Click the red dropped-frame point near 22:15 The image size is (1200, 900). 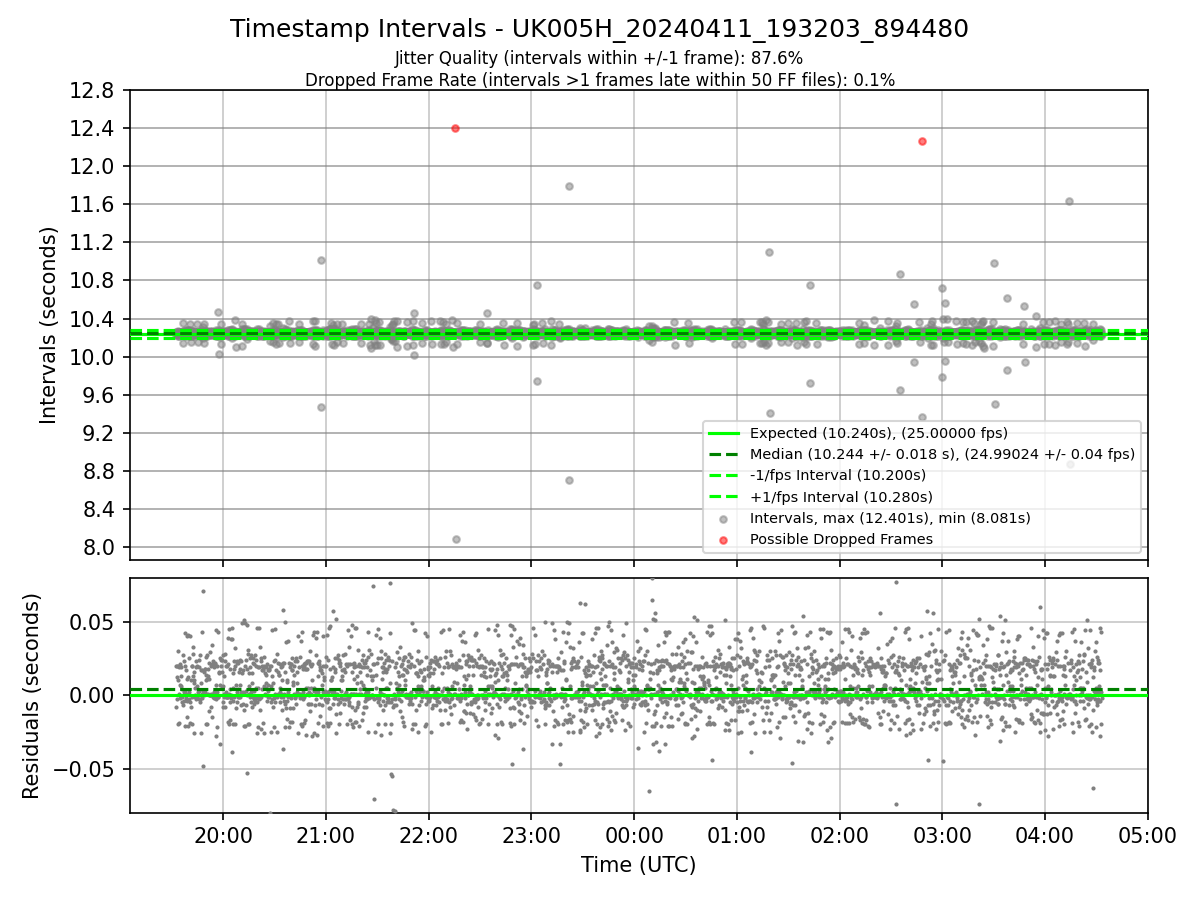(x=455, y=128)
